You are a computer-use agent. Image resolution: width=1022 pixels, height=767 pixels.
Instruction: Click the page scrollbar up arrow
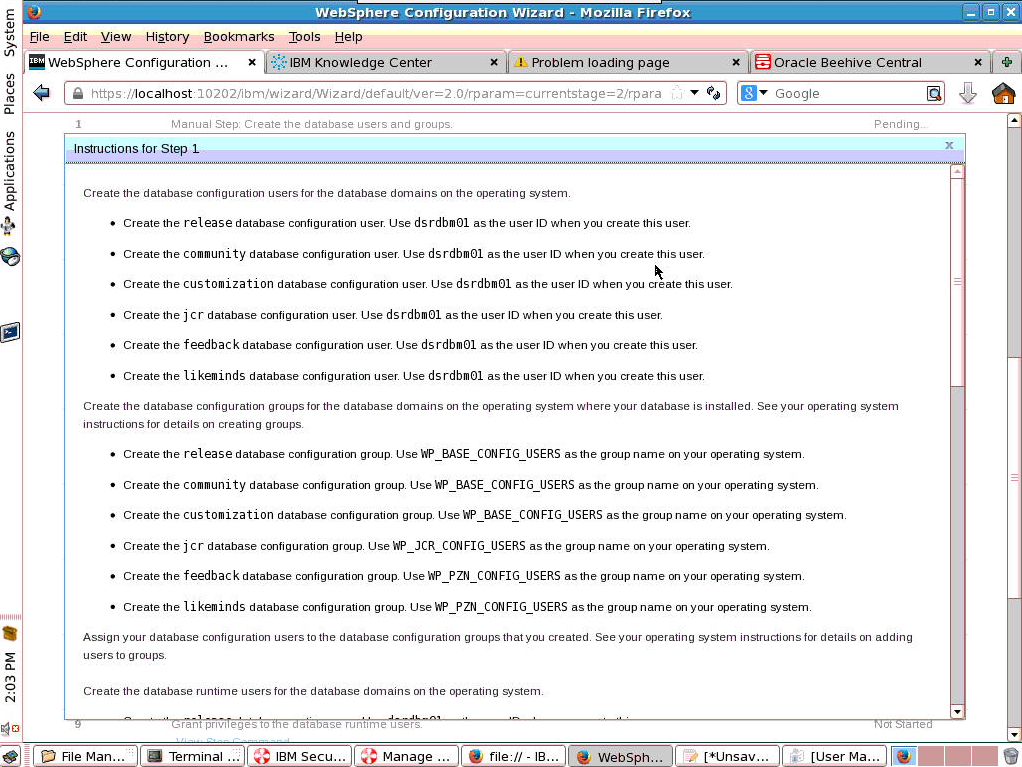pos(1014,121)
